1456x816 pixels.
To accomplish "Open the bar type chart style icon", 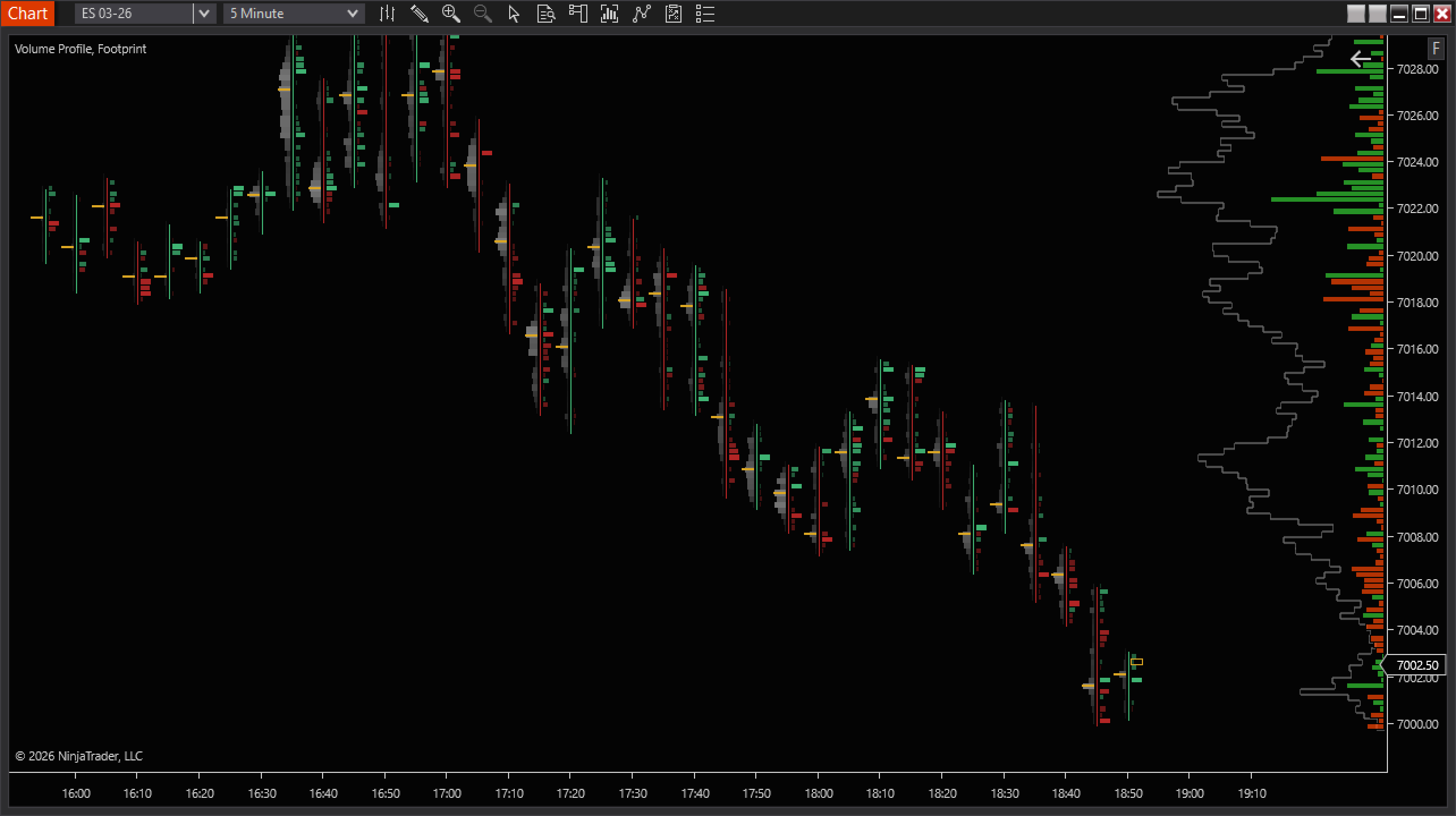I will pyautogui.click(x=387, y=14).
